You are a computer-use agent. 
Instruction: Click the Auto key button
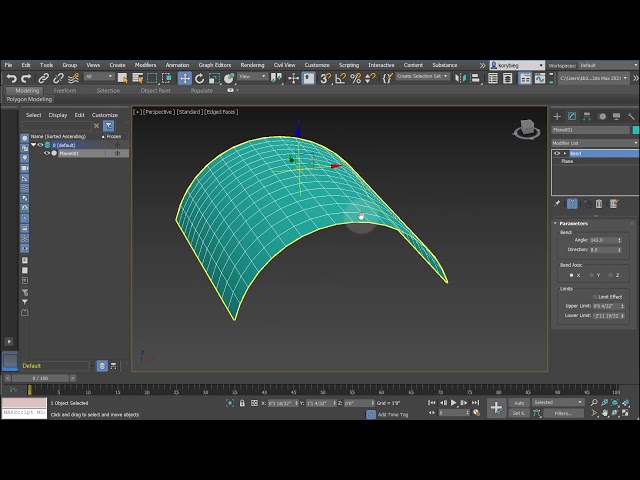[519, 403]
